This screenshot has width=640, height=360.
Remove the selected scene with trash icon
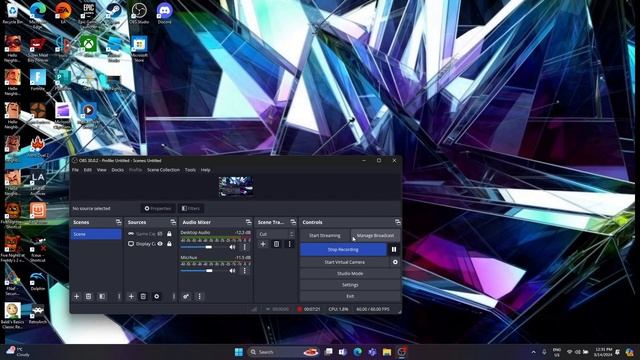pos(88,296)
